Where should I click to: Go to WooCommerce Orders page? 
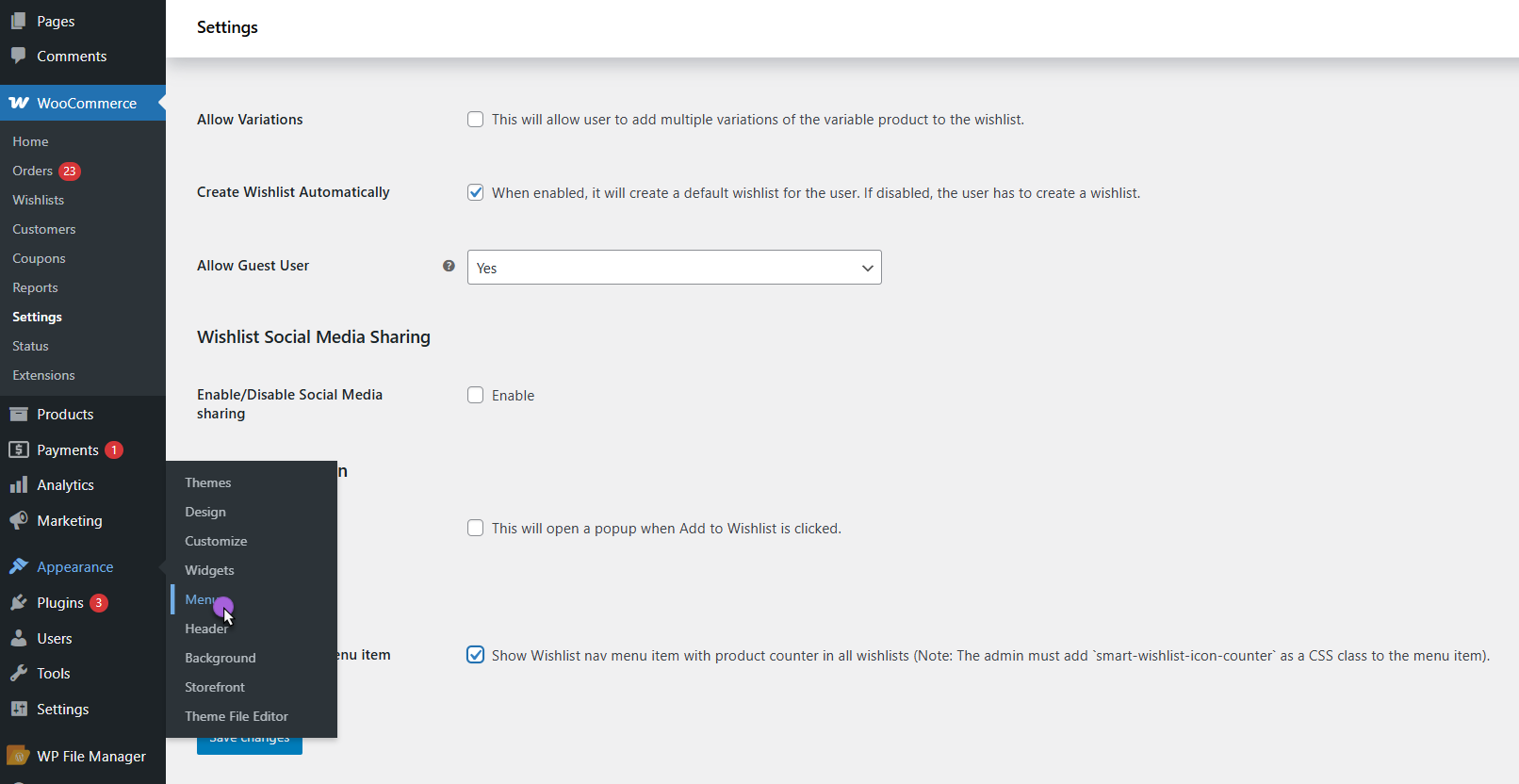33,171
